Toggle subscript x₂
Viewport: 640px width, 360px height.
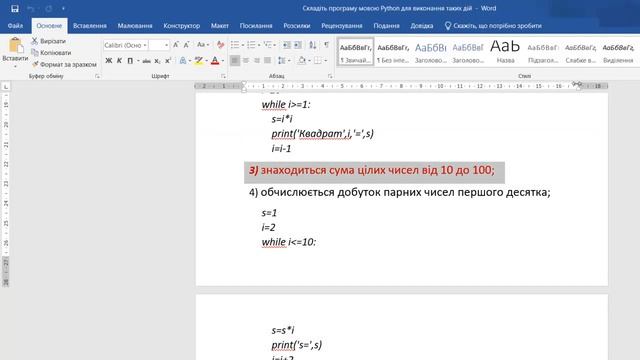(157, 61)
